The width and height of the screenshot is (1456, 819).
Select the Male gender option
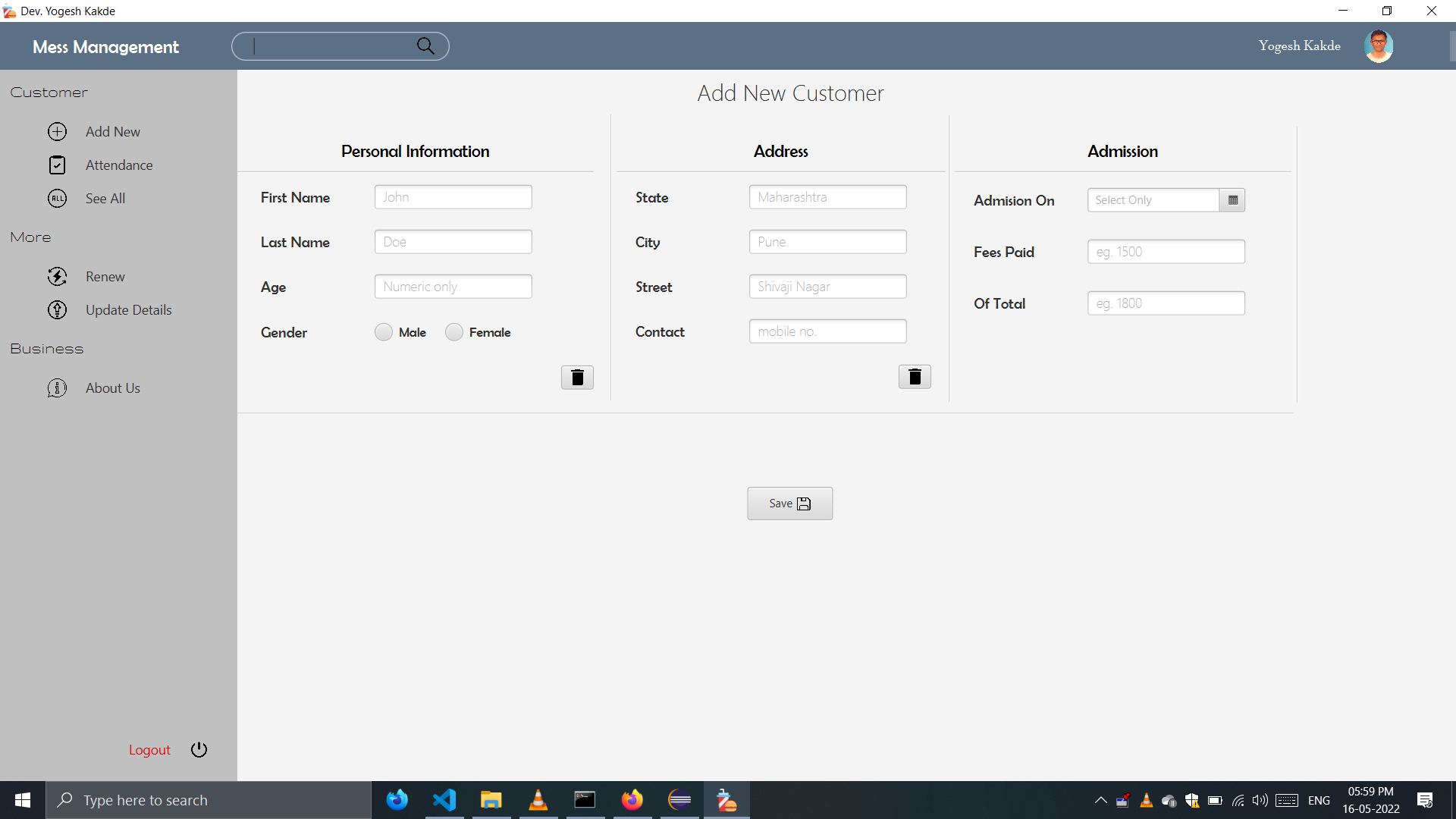(383, 331)
